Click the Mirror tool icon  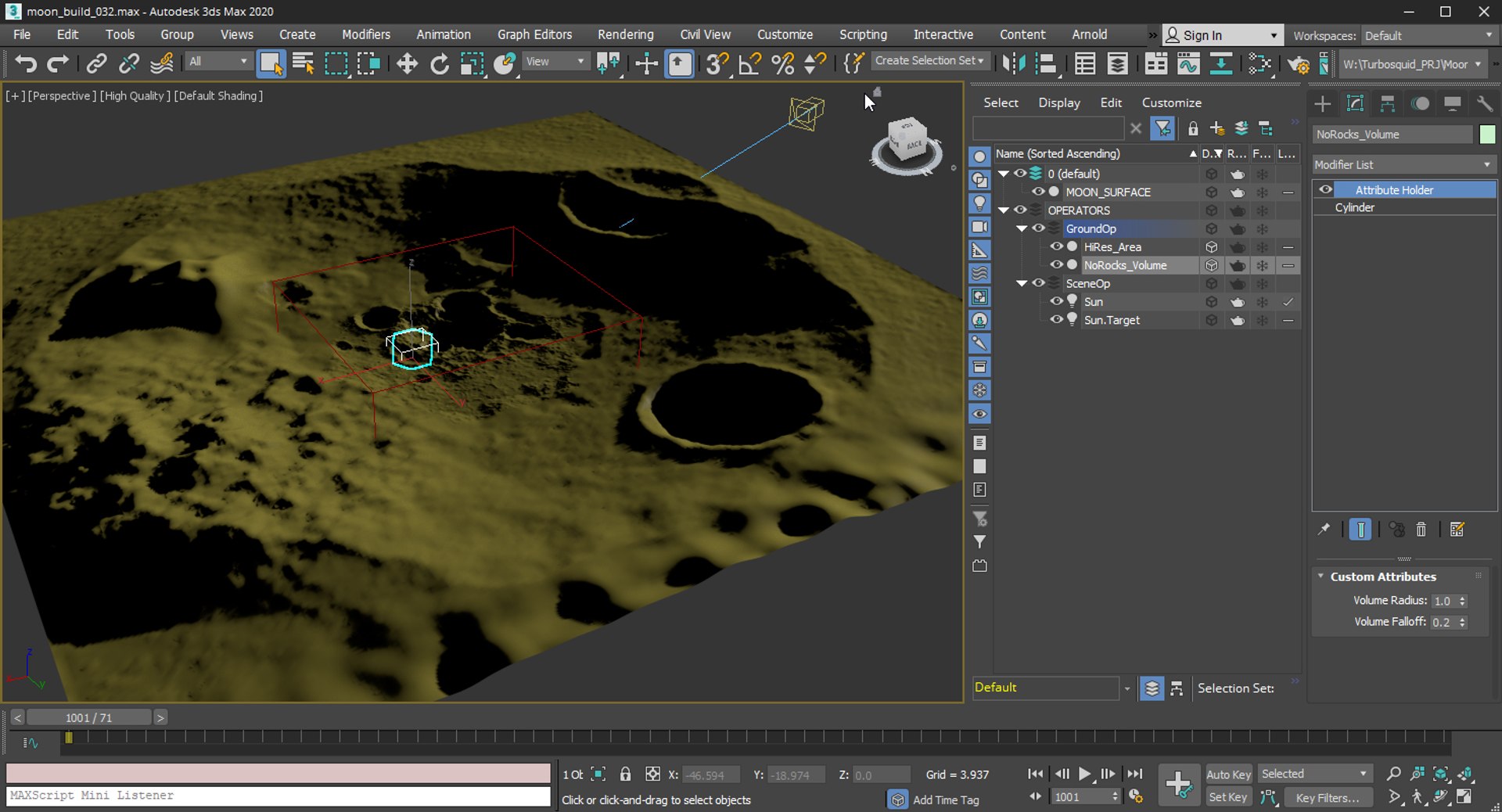tap(1014, 63)
